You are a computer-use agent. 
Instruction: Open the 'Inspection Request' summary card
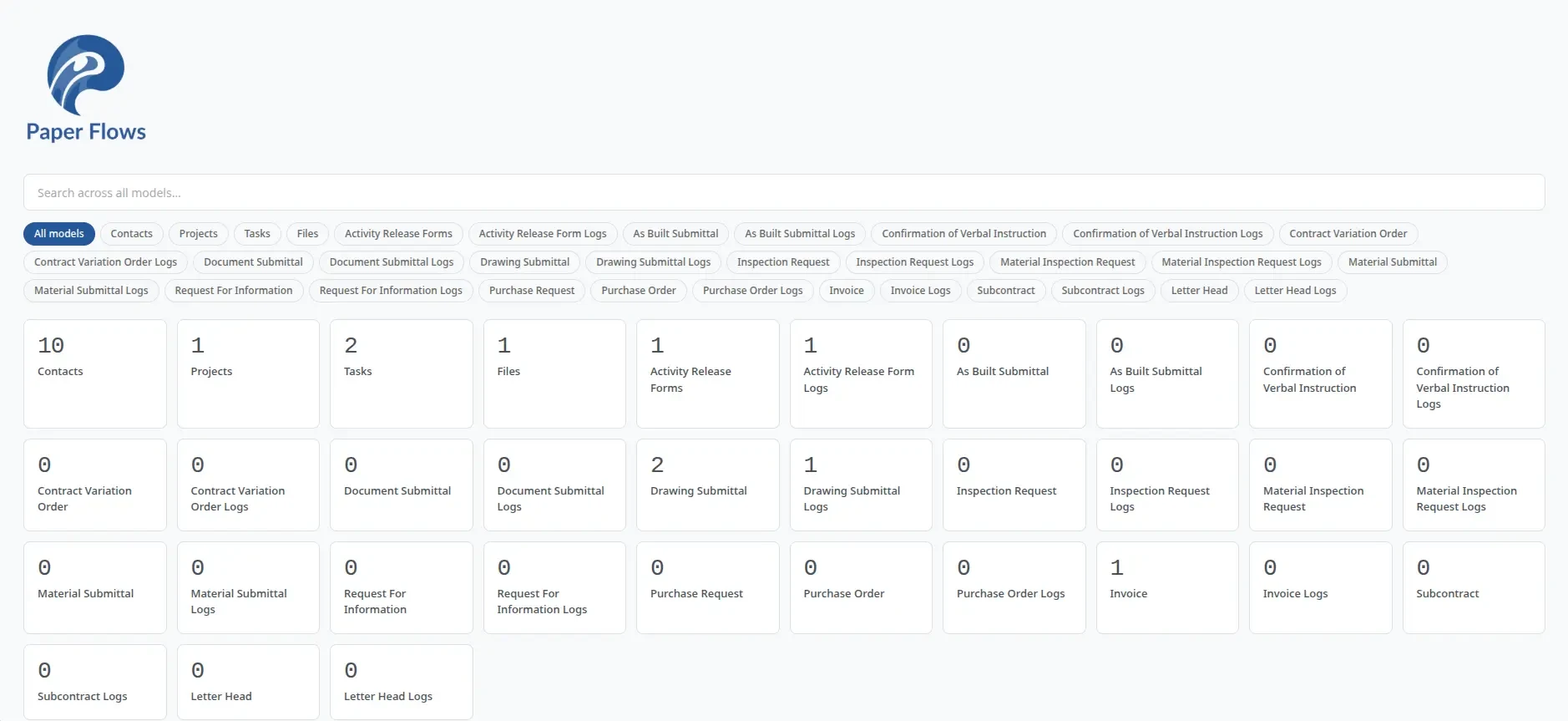pyautogui.click(x=1014, y=485)
